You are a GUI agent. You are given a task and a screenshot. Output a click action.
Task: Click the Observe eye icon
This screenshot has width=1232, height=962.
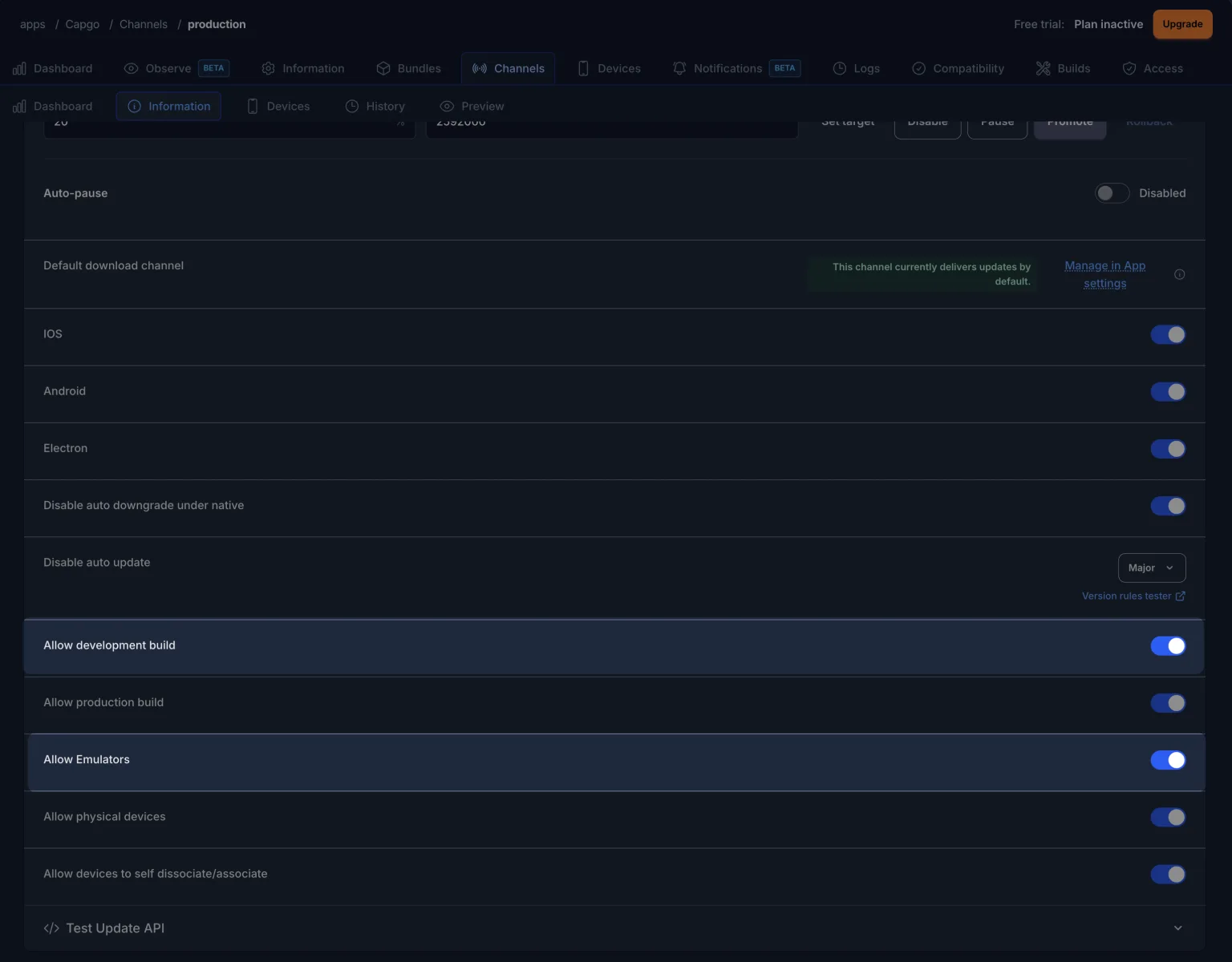pyautogui.click(x=132, y=68)
